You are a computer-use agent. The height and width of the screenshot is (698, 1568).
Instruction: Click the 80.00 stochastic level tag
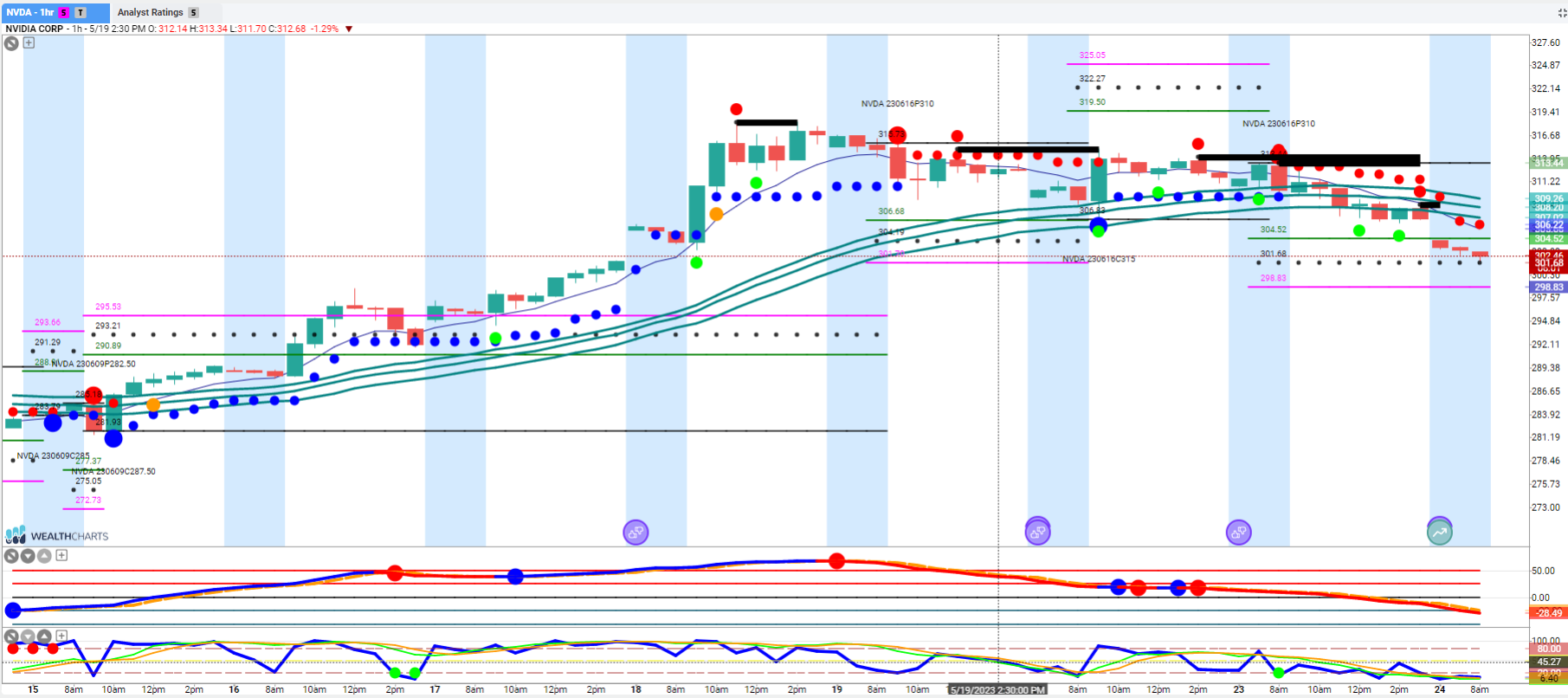coord(1549,649)
